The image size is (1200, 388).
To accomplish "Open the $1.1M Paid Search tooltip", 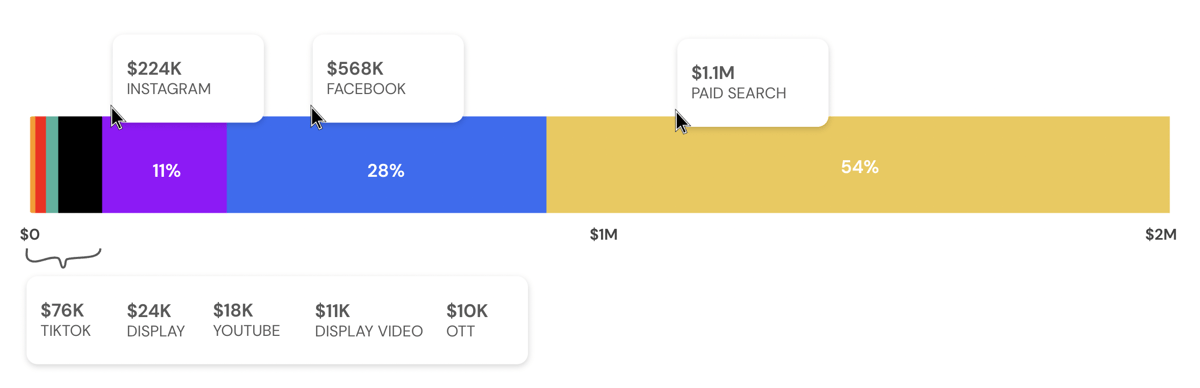I will tap(753, 82).
